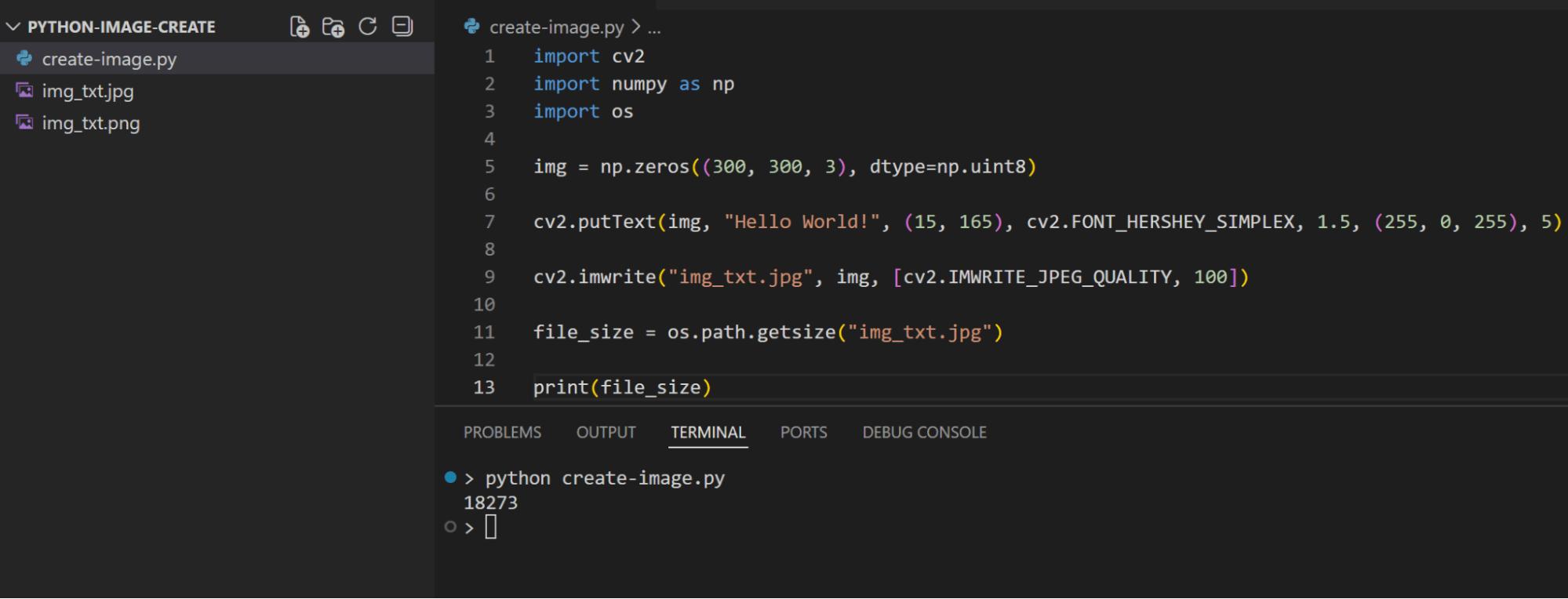Screen dimensions: 1568x599
Task: Click the terminal prompt input cursor
Action: [x=491, y=527]
